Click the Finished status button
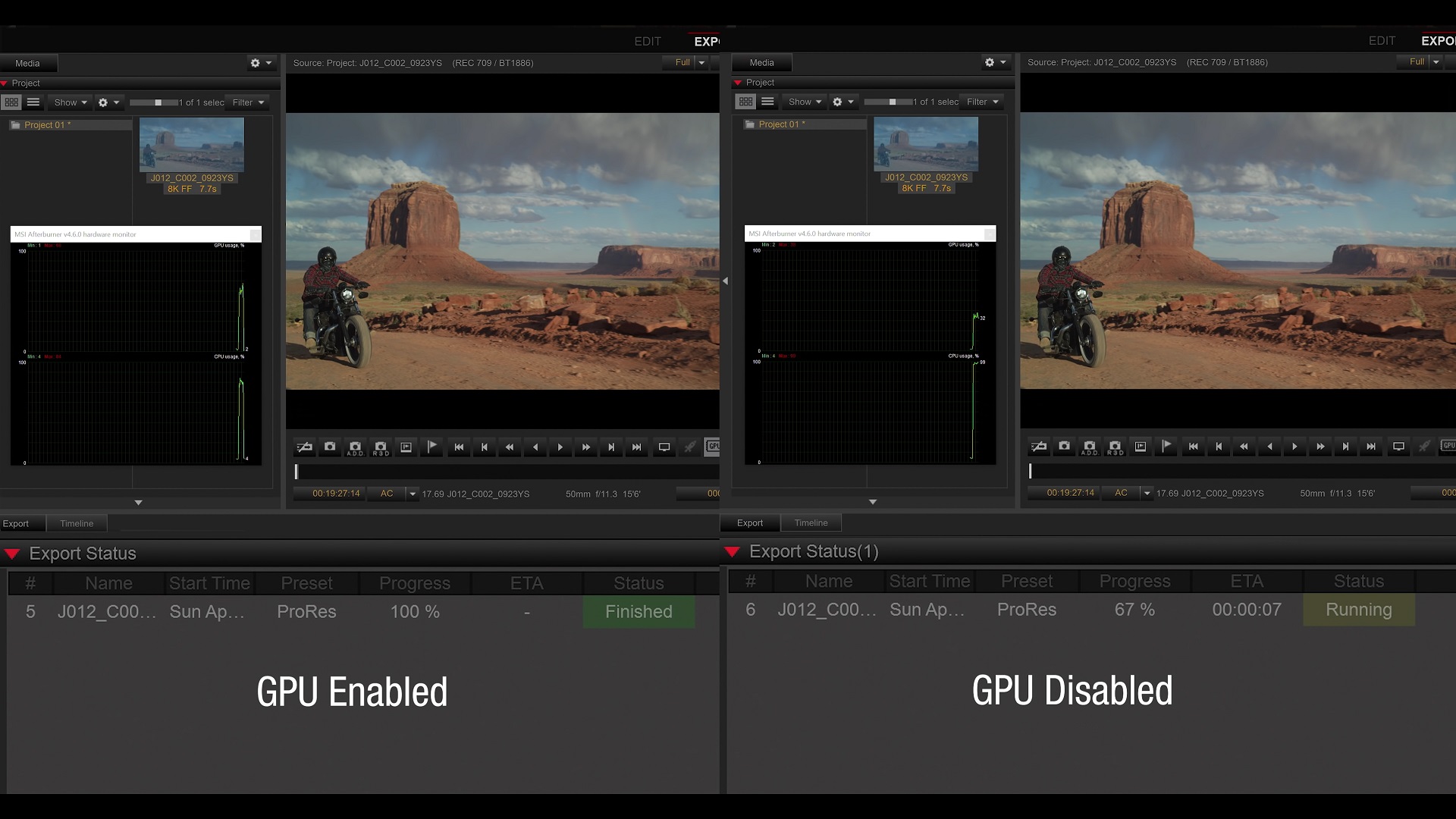The height and width of the screenshot is (819, 1456). pyautogui.click(x=638, y=611)
